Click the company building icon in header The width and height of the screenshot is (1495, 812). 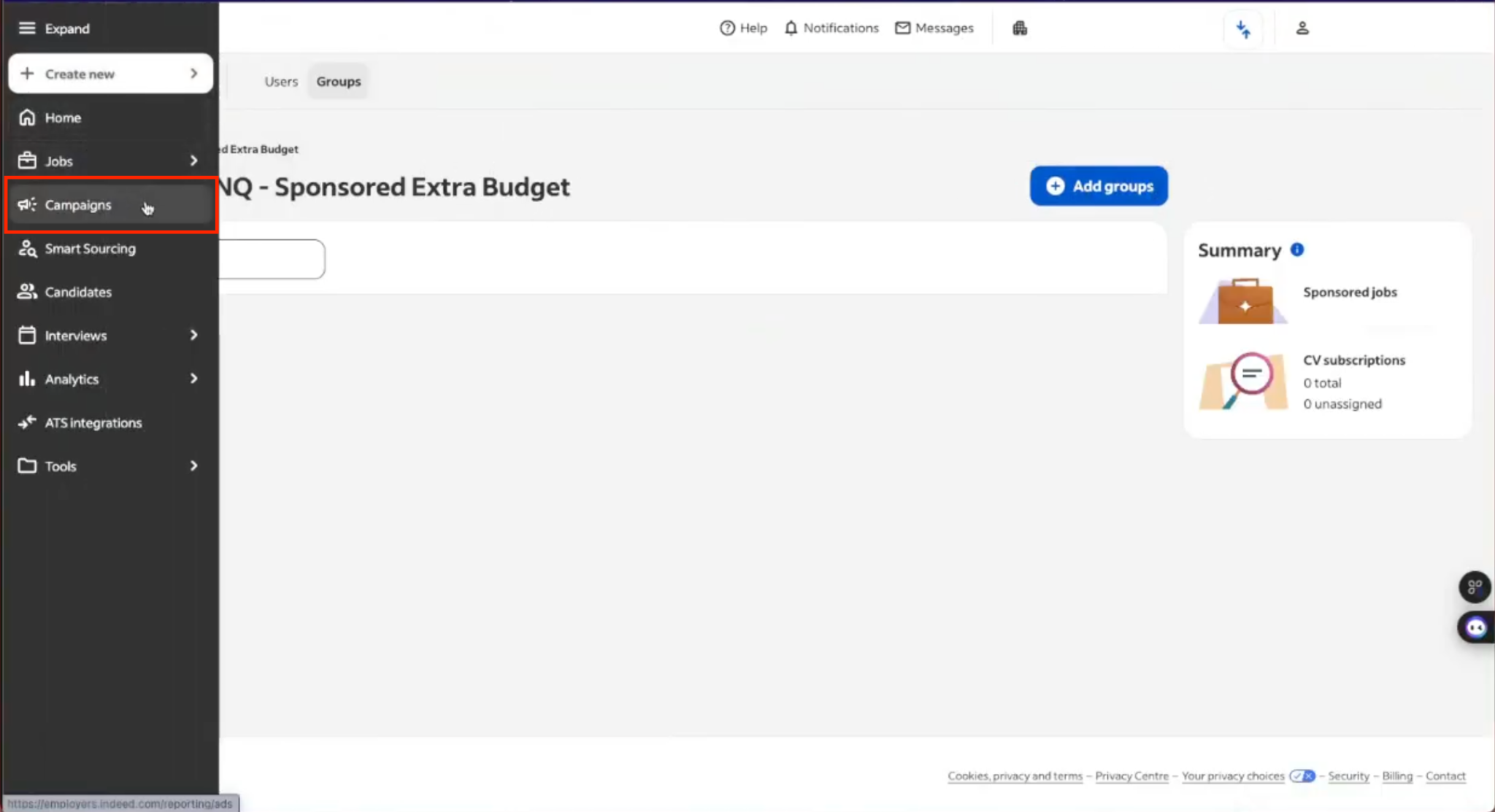click(x=1020, y=28)
